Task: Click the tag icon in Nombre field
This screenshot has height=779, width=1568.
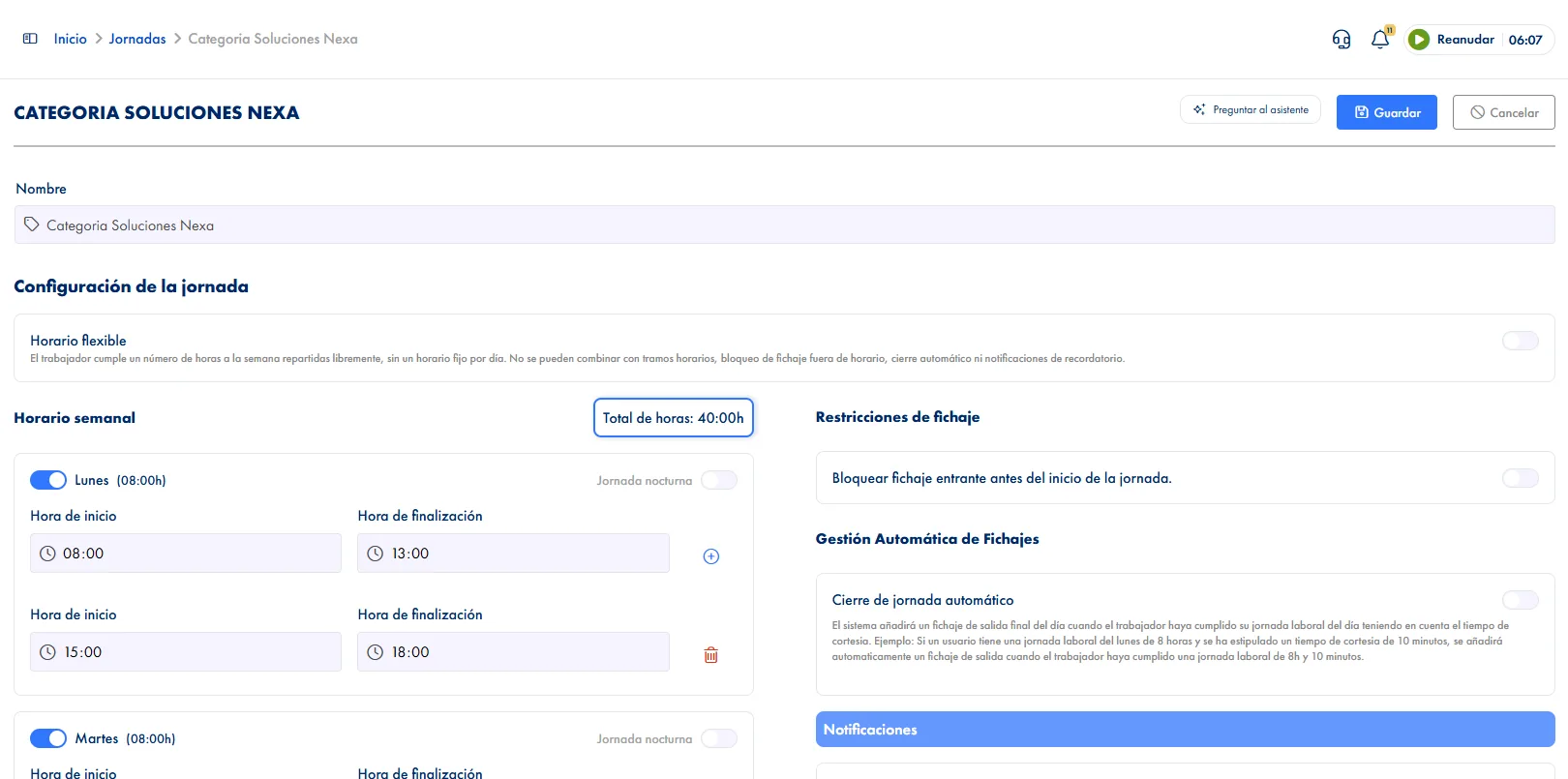Action: pyautogui.click(x=32, y=225)
